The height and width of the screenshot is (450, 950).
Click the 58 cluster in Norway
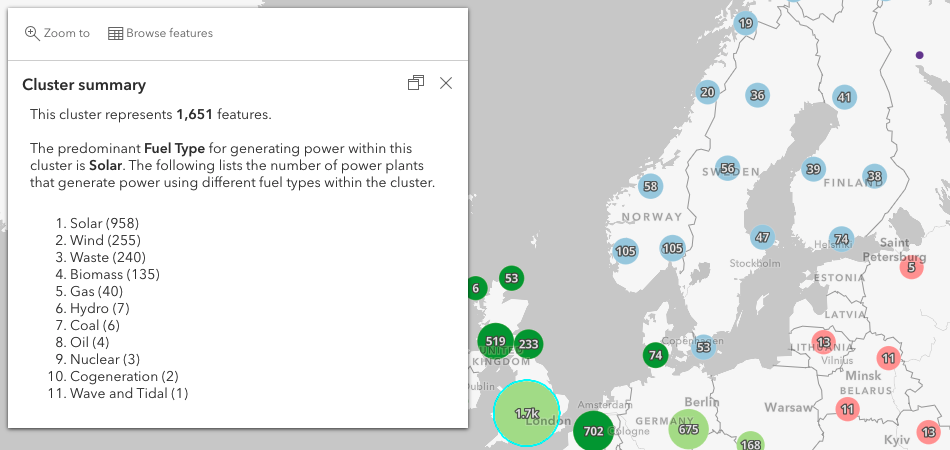tap(651, 186)
